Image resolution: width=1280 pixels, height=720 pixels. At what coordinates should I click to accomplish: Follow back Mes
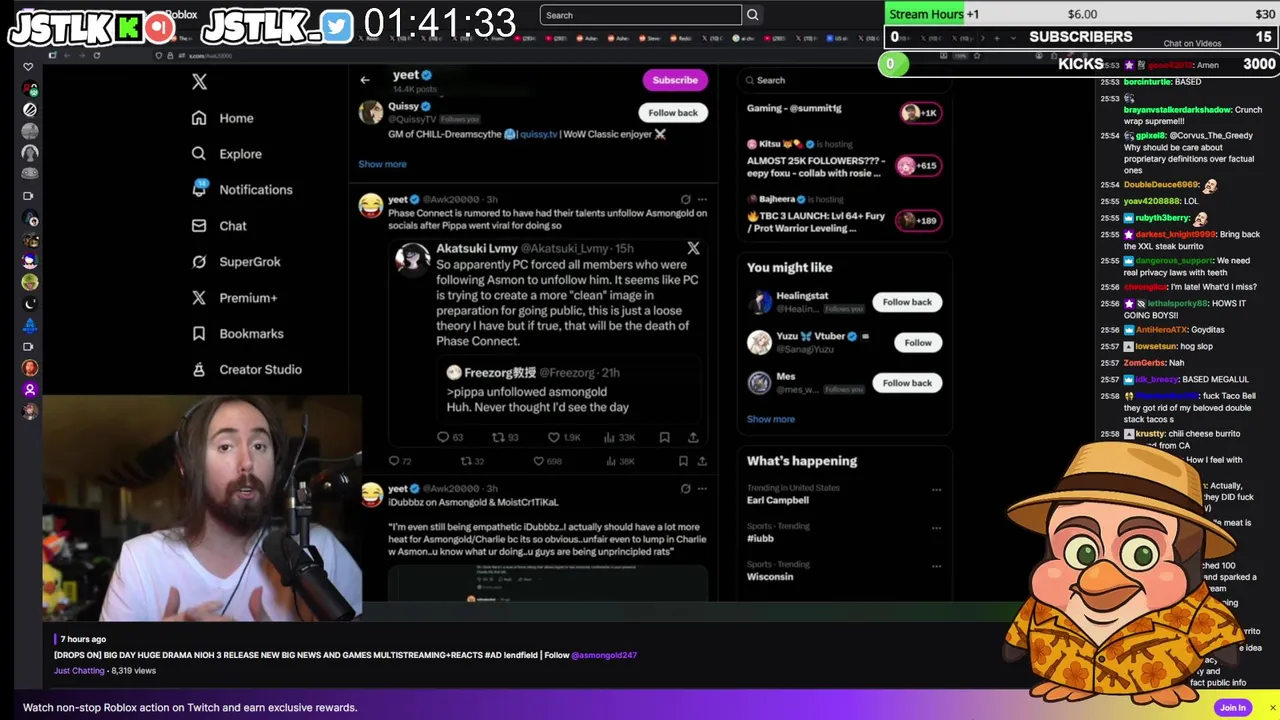[907, 383]
